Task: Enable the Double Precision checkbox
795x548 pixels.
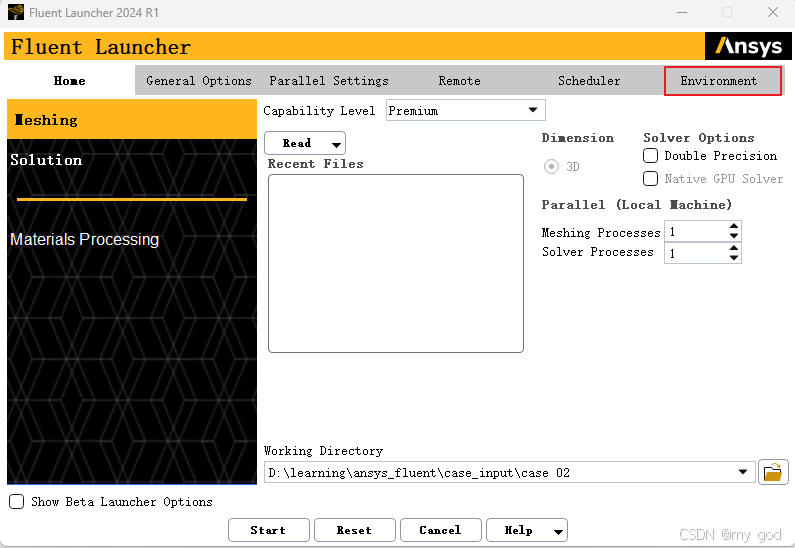Action: pyautogui.click(x=651, y=156)
